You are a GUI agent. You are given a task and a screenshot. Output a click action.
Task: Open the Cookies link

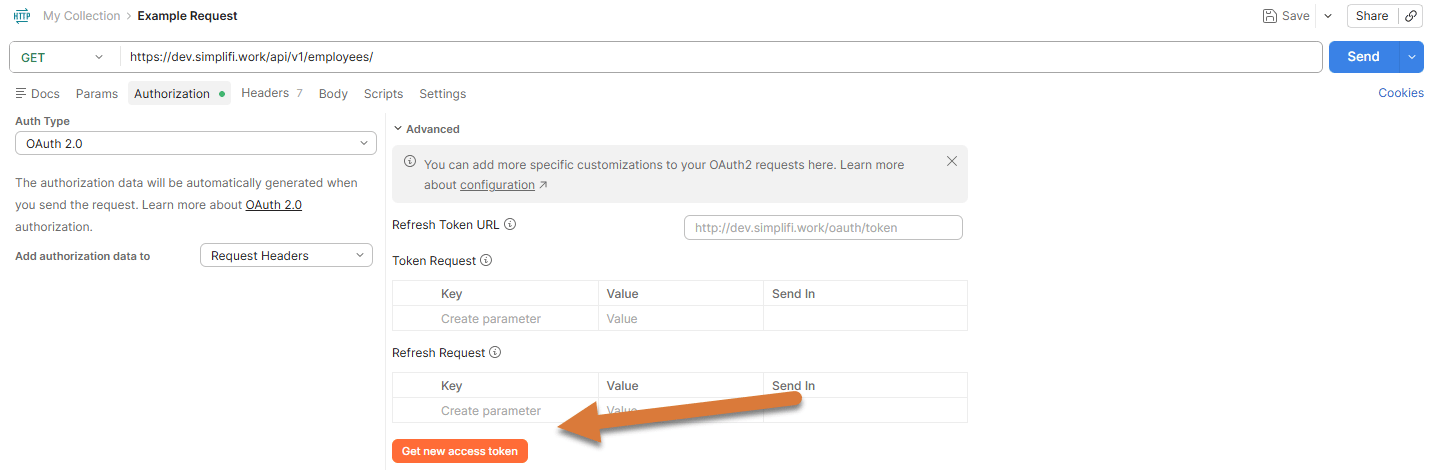[x=1401, y=93]
